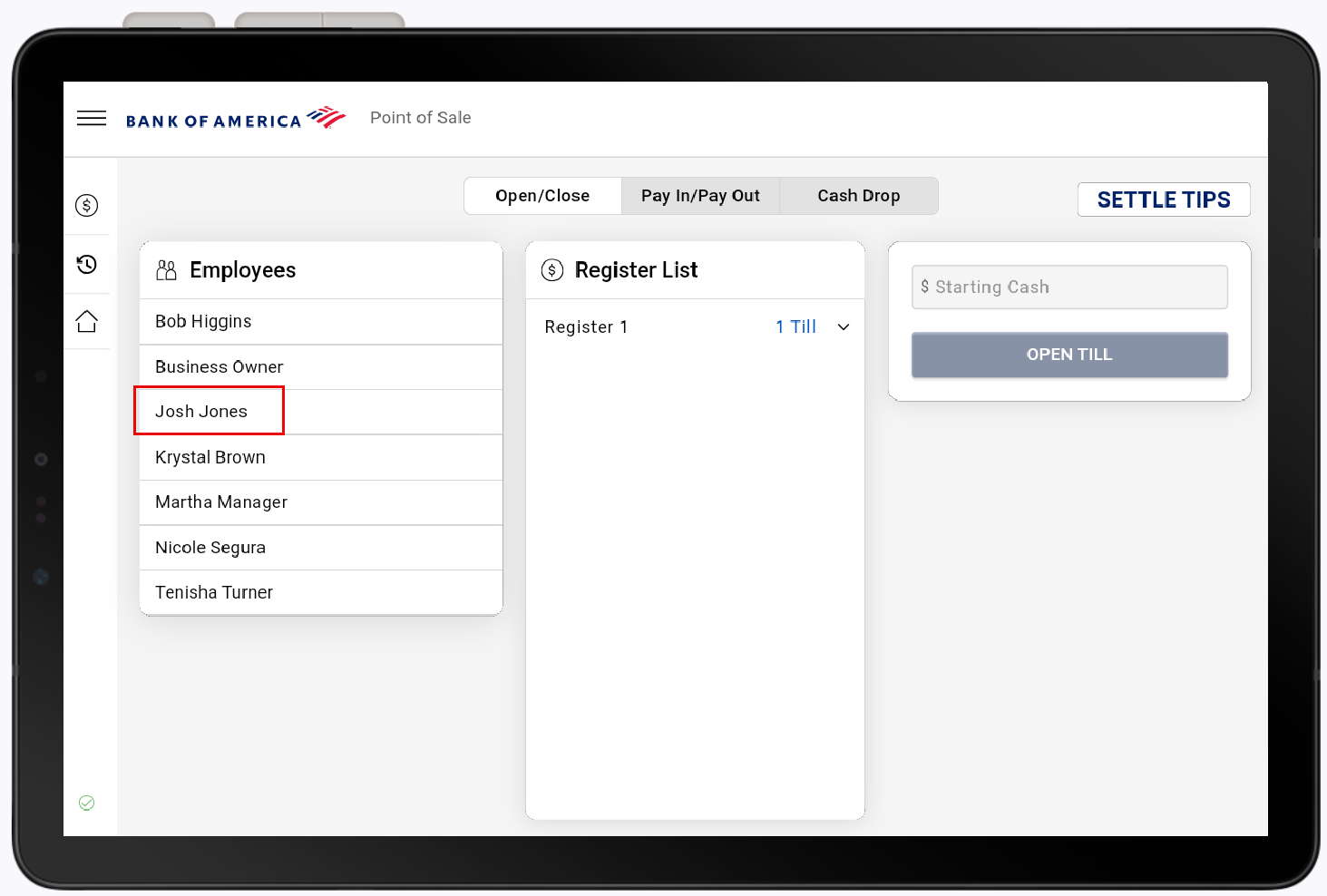Click the Register List dollar icon
The width and height of the screenshot is (1327, 896).
pyautogui.click(x=551, y=269)
